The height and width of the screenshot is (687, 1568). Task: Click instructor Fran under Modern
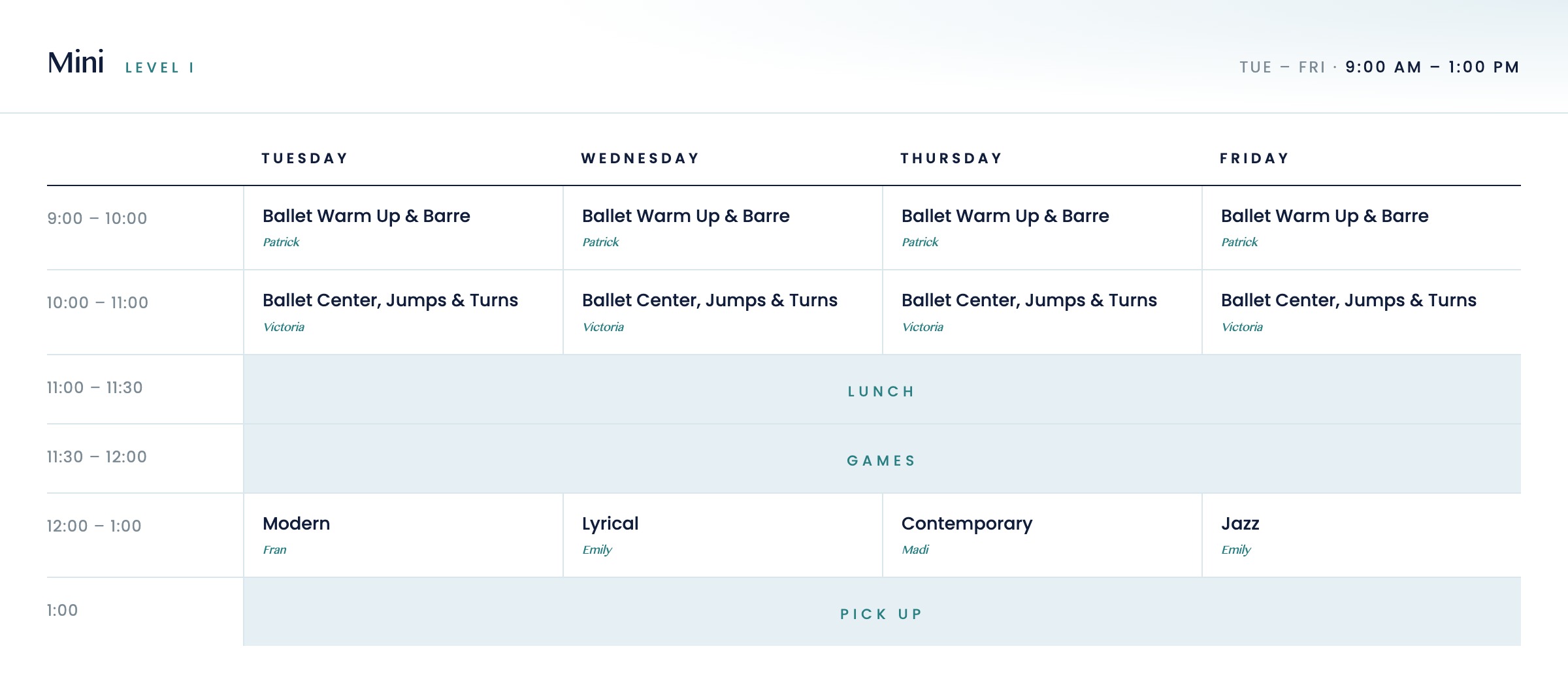pyautogui.click(x=274, y=550)
